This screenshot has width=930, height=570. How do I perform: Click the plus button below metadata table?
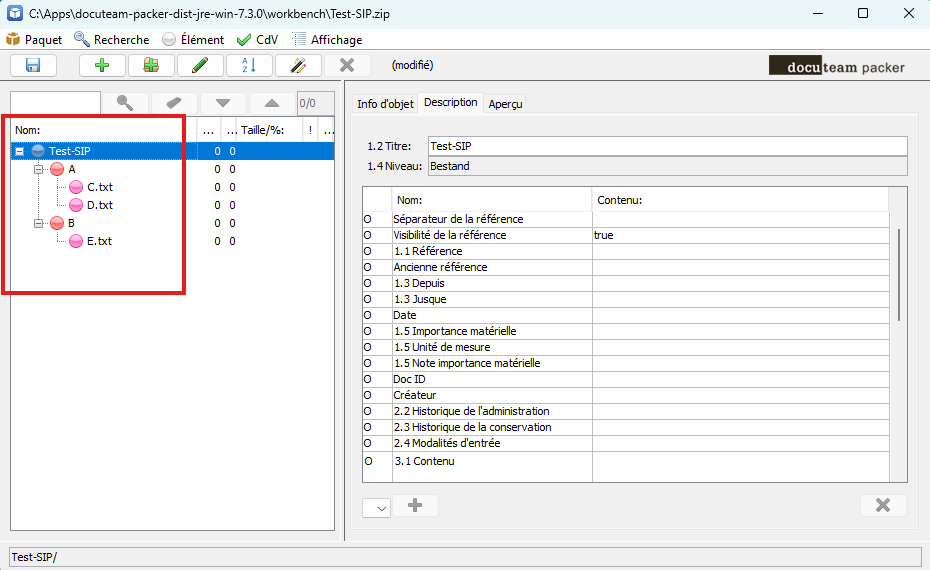(415, 505)
